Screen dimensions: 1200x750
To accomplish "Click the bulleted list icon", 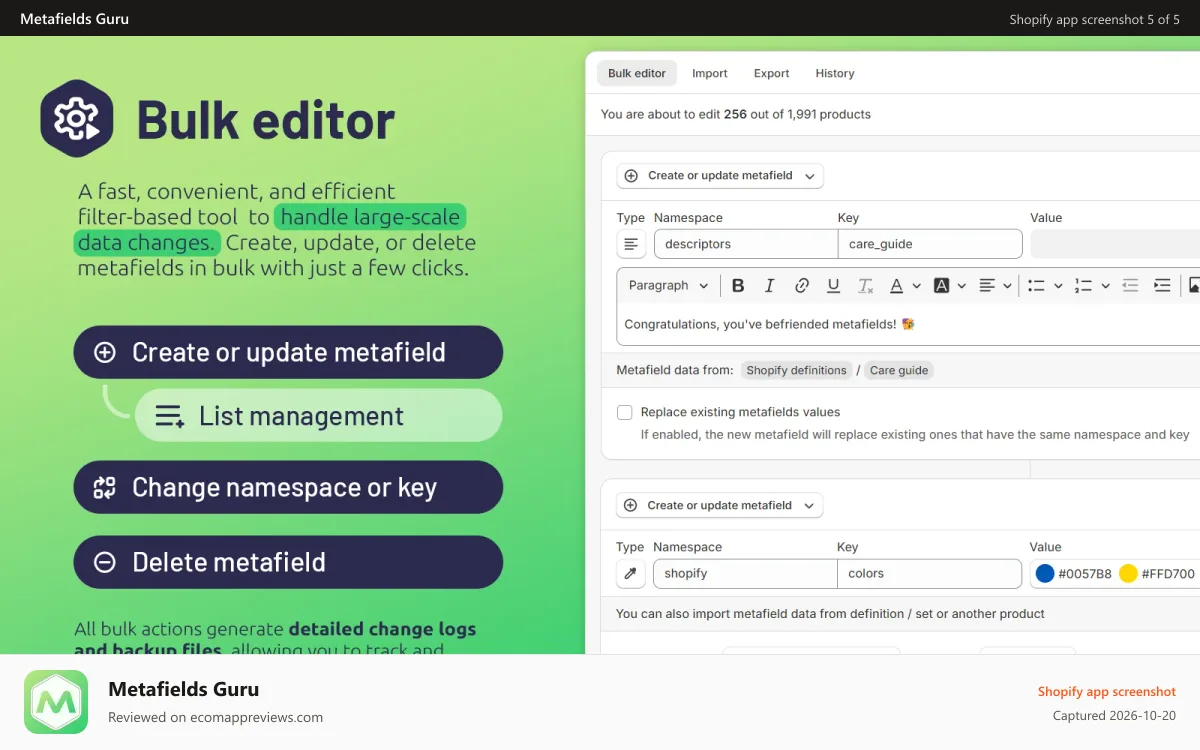I will [x=1036, y=286].
